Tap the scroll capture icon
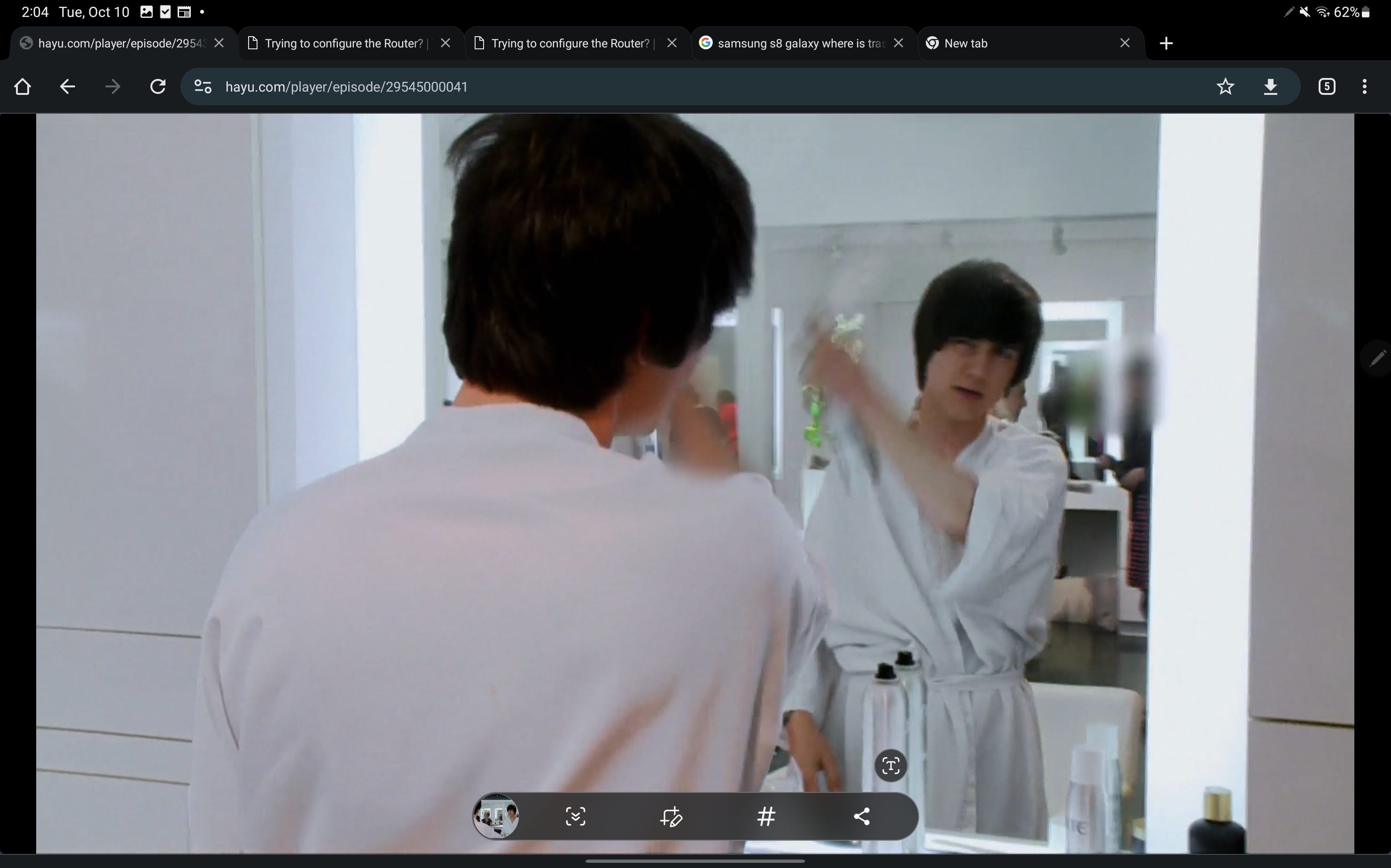Viewport: 1391px width, 868px height. [576, 816]
